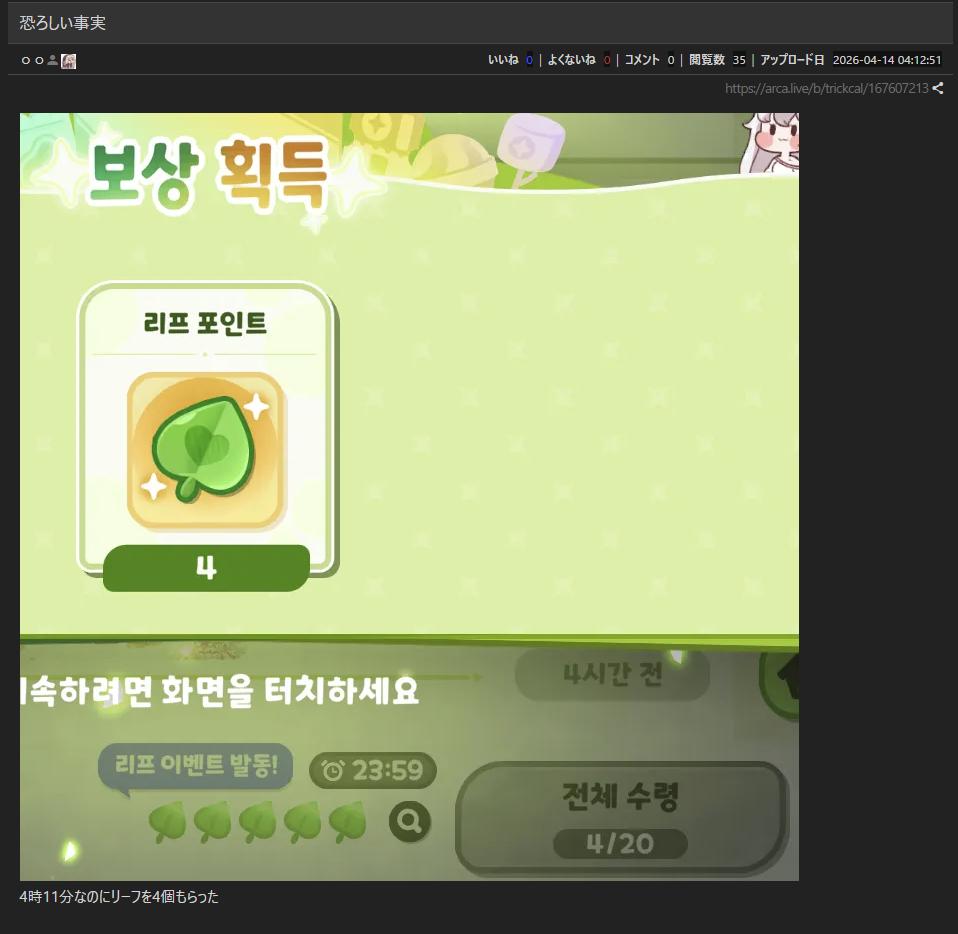Click the post title 恐ろしい事実
This screenshot has width=958, height=934.
(x=63, y=23)
